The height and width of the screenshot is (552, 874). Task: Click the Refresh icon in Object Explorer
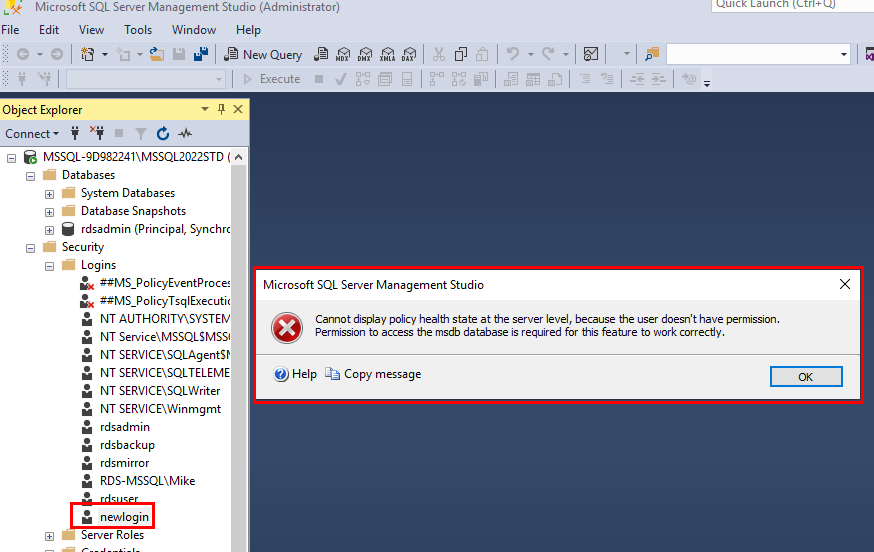tap(163, 133)
